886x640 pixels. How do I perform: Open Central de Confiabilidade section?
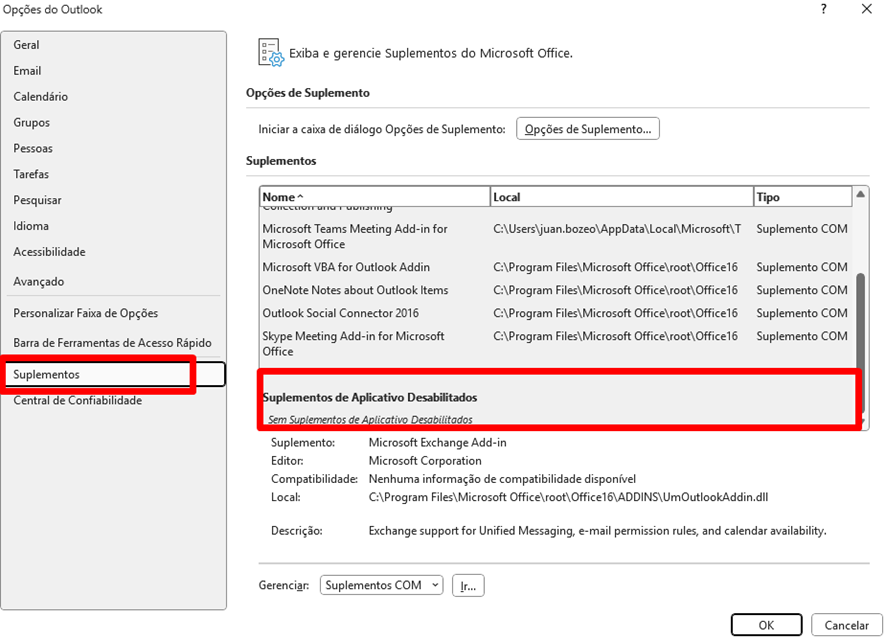point(78,401)
